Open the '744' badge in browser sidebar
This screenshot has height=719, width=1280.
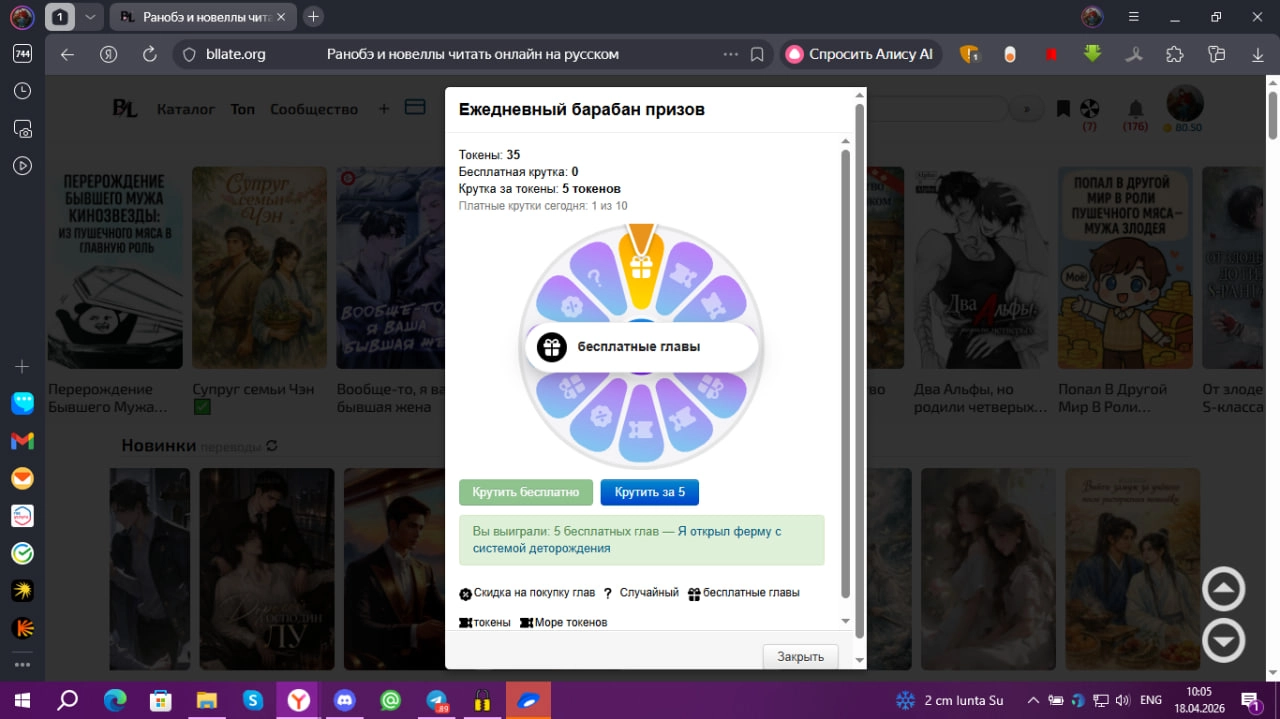(22, 54)
